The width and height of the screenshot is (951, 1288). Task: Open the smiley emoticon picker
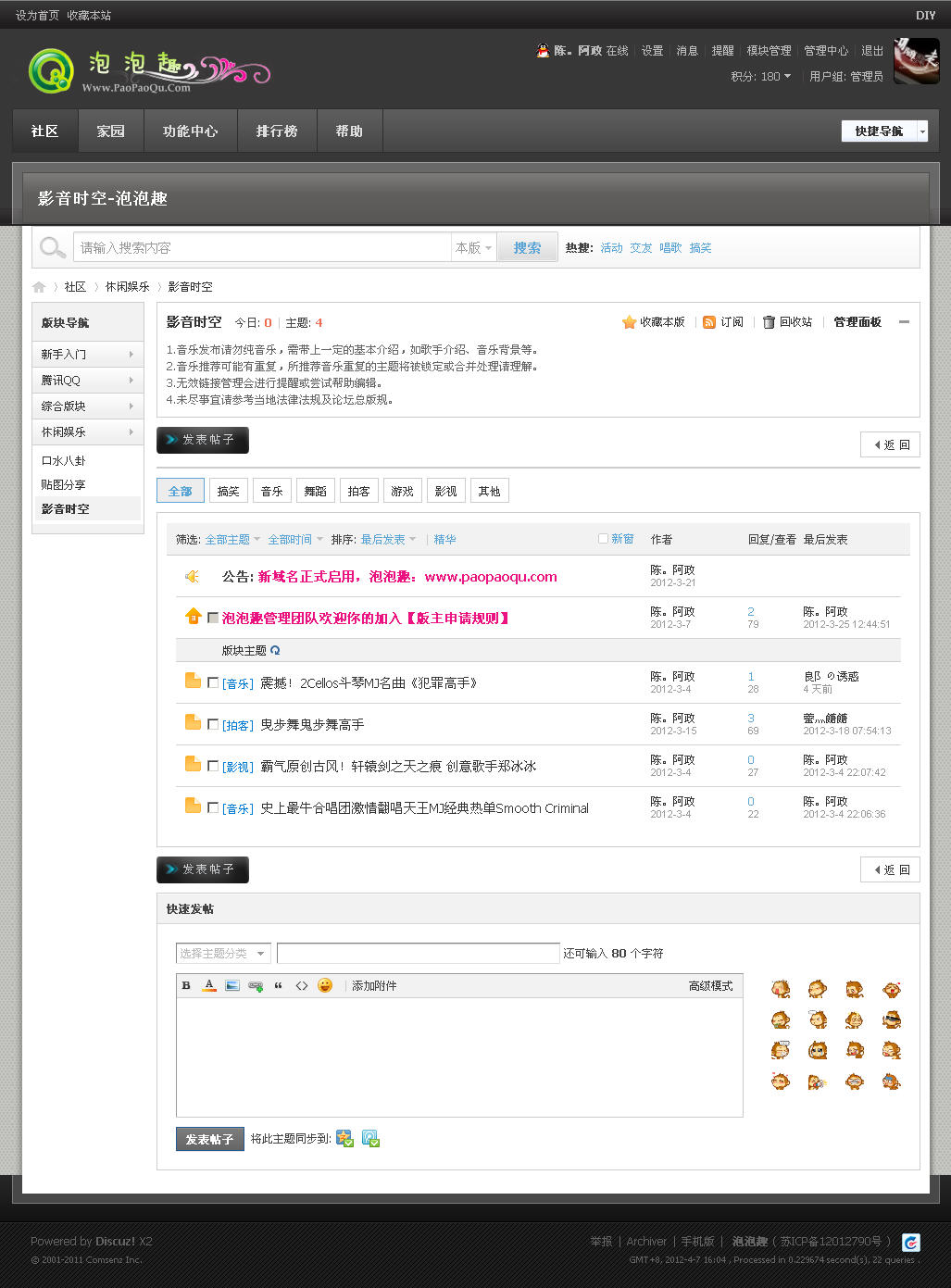[325, 985]
